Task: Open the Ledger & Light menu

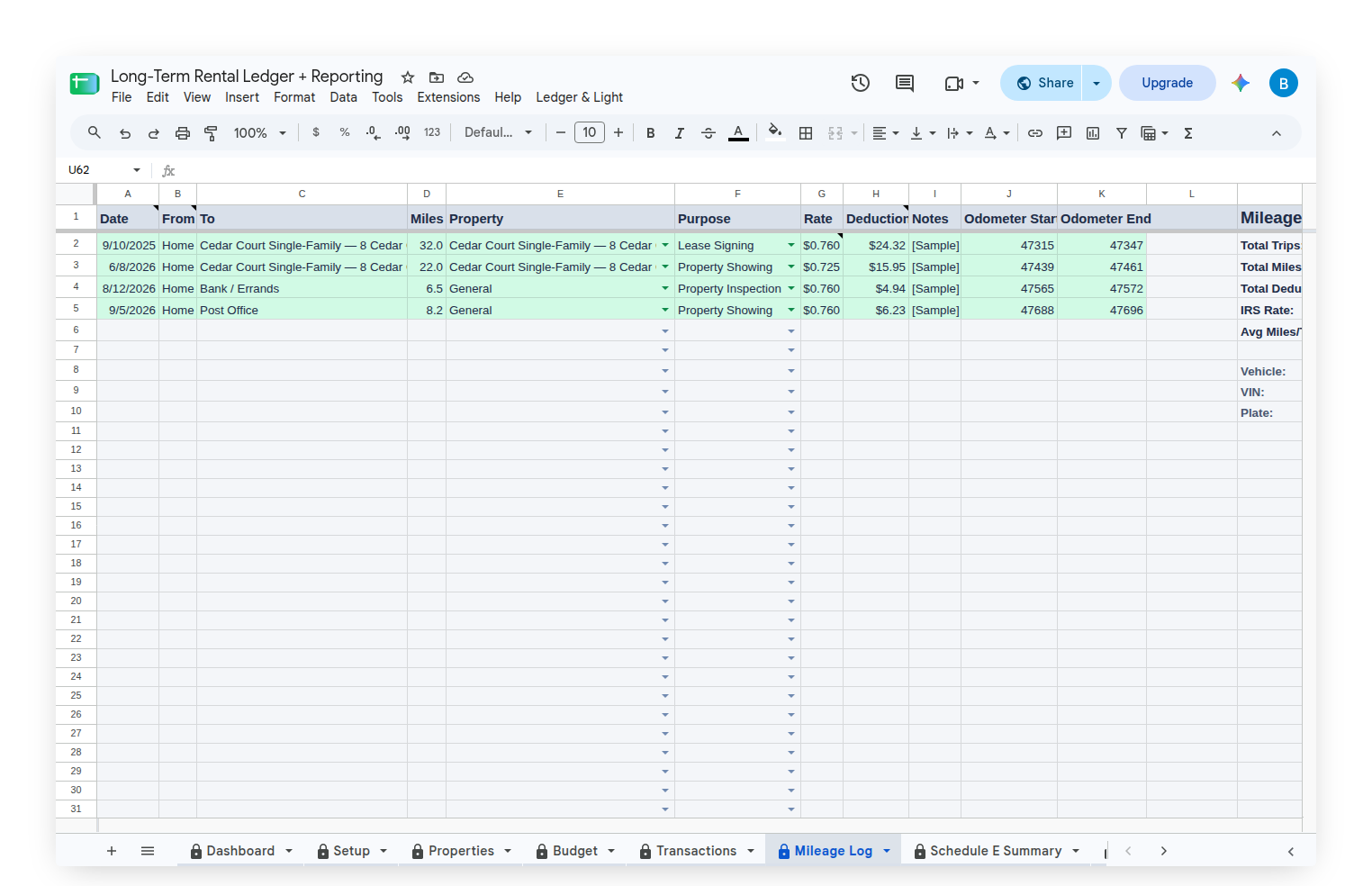Action: pos(579,97)
